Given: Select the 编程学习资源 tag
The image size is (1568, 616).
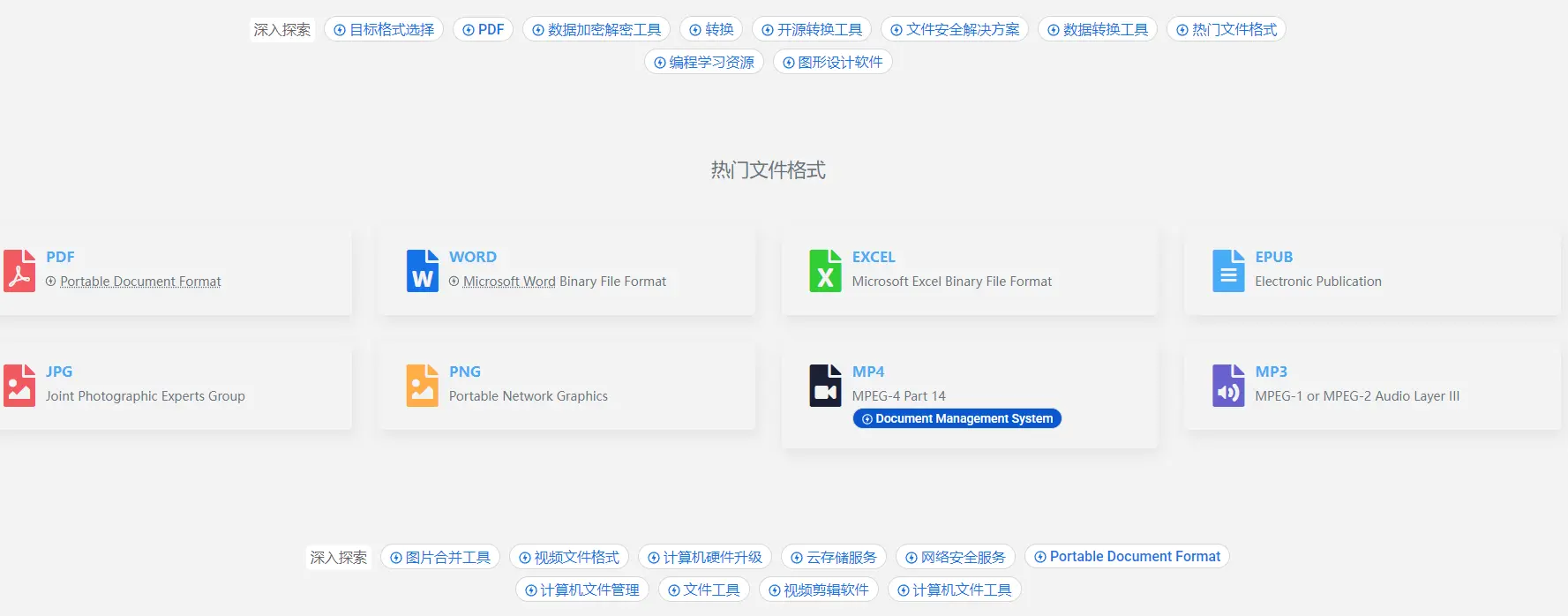Looking at the screenshot, I should click(704, 62).
